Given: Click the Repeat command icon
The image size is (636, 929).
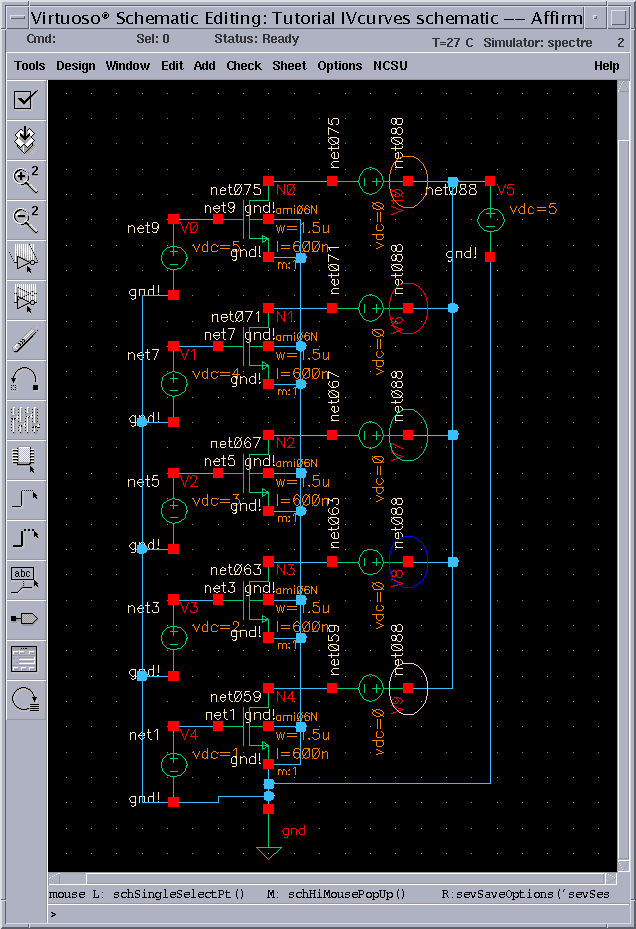Looking at the screenshot, I should point(25,700).
